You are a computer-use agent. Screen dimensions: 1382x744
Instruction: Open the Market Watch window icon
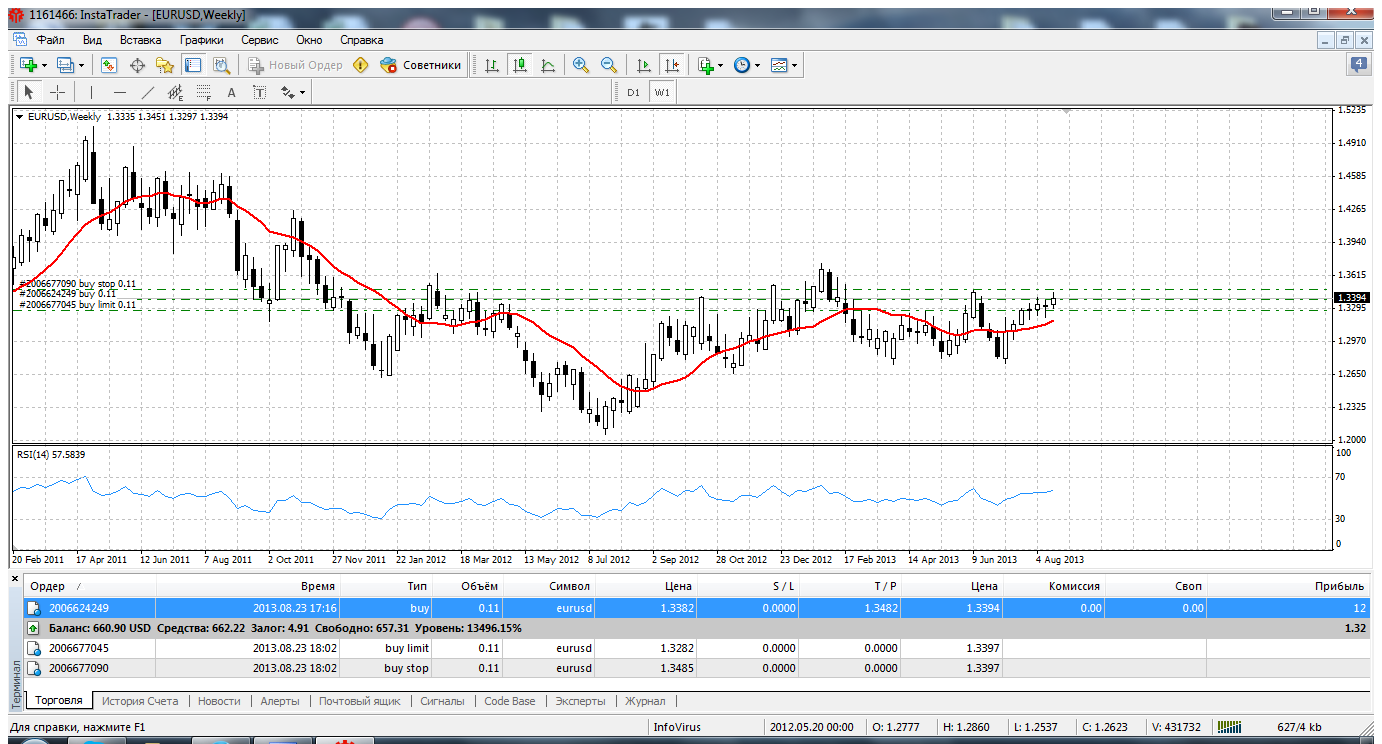(110, 65)
